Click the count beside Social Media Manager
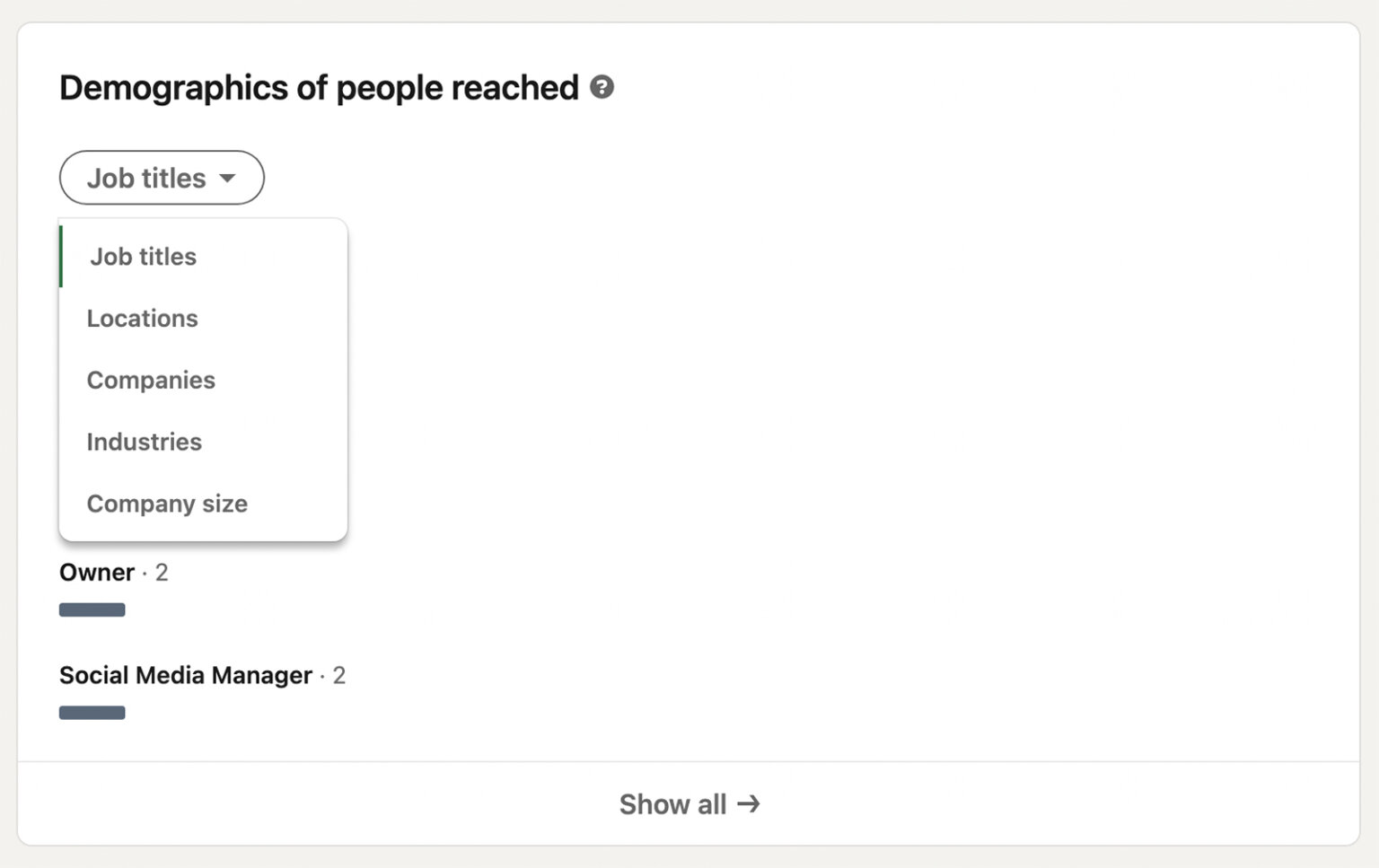The height and width of the screenshot is (868, 1379). [340, 675]
